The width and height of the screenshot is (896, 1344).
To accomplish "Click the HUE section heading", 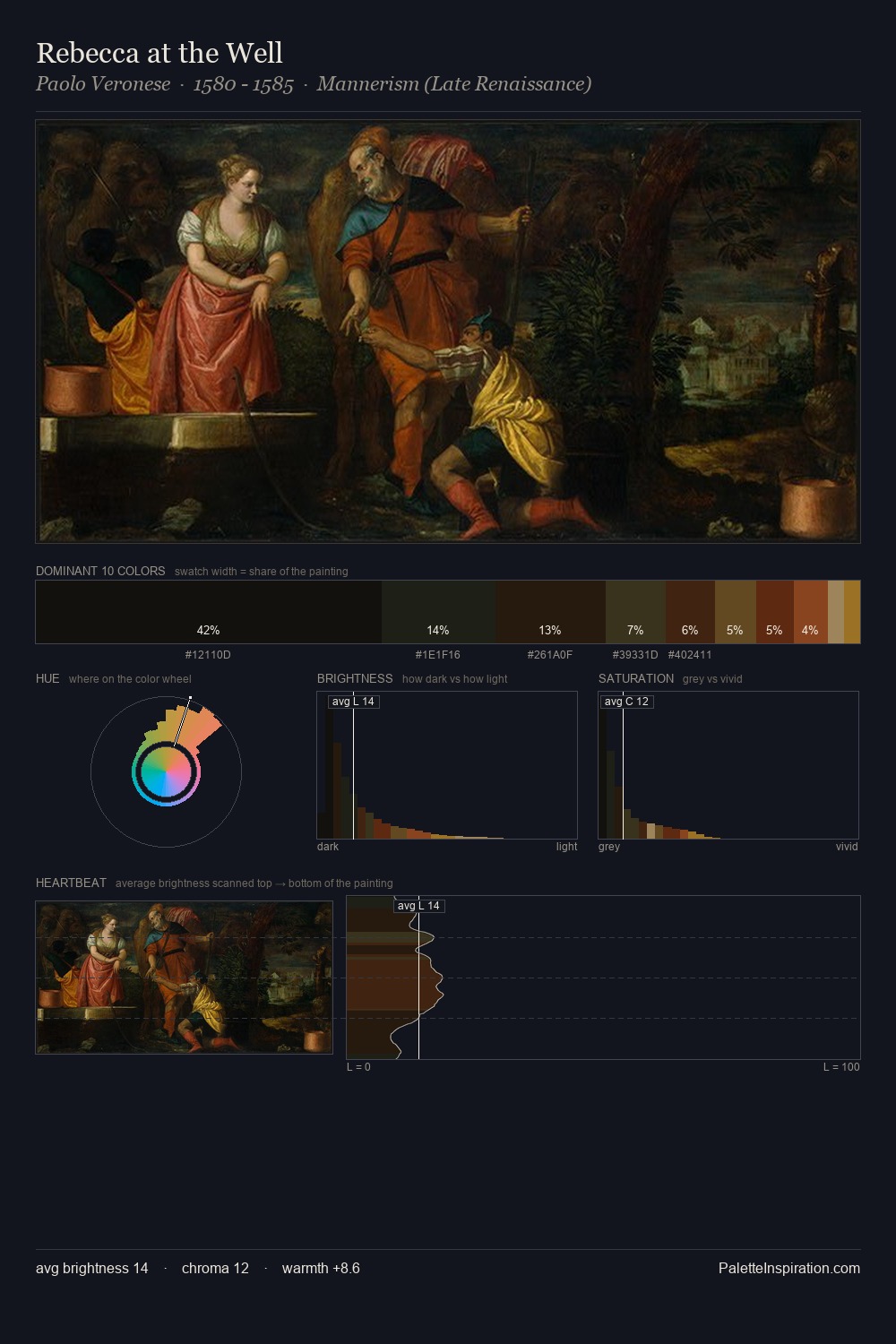I will point(47,678).
